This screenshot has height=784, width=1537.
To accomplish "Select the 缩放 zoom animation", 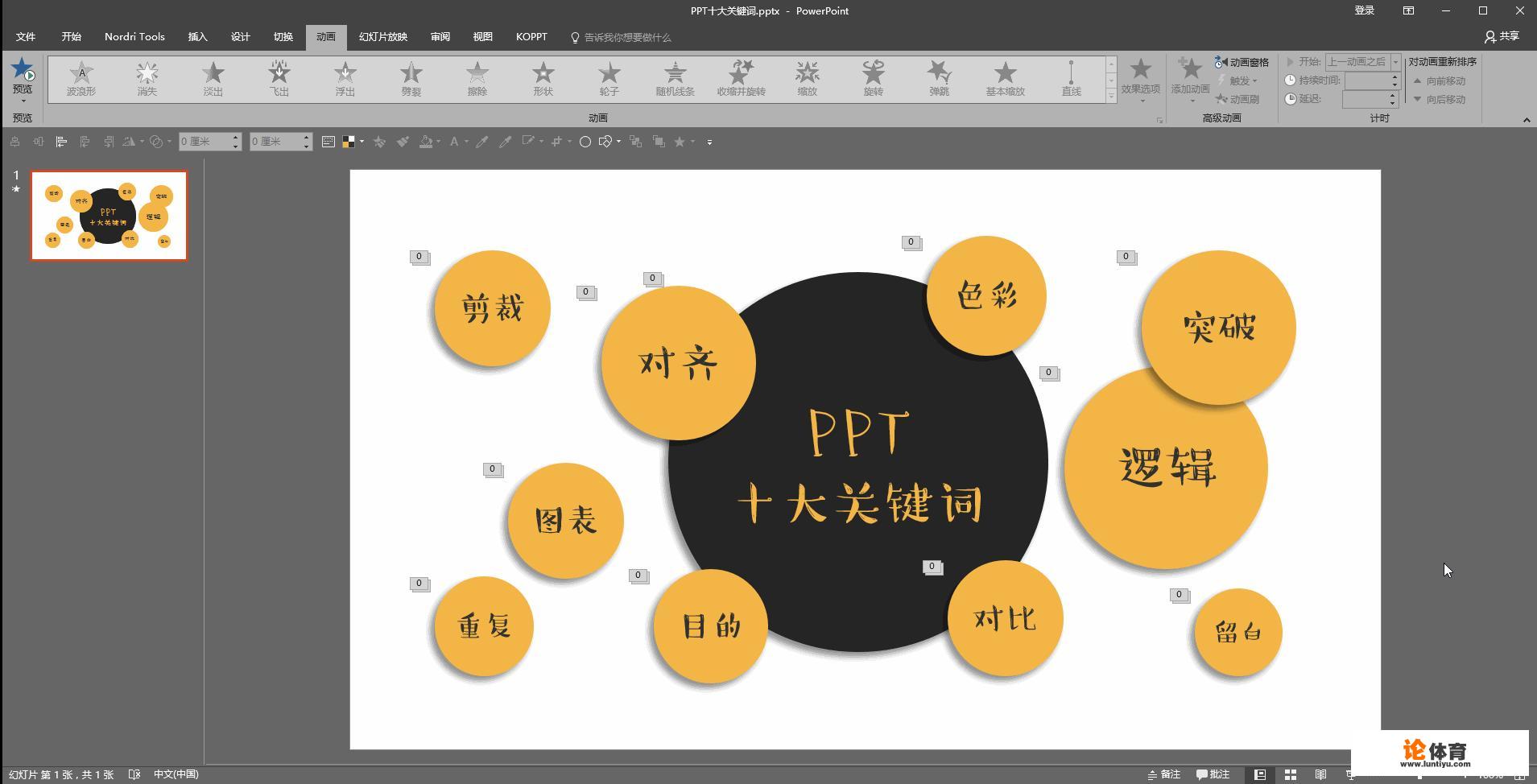I will coord(808,79).
